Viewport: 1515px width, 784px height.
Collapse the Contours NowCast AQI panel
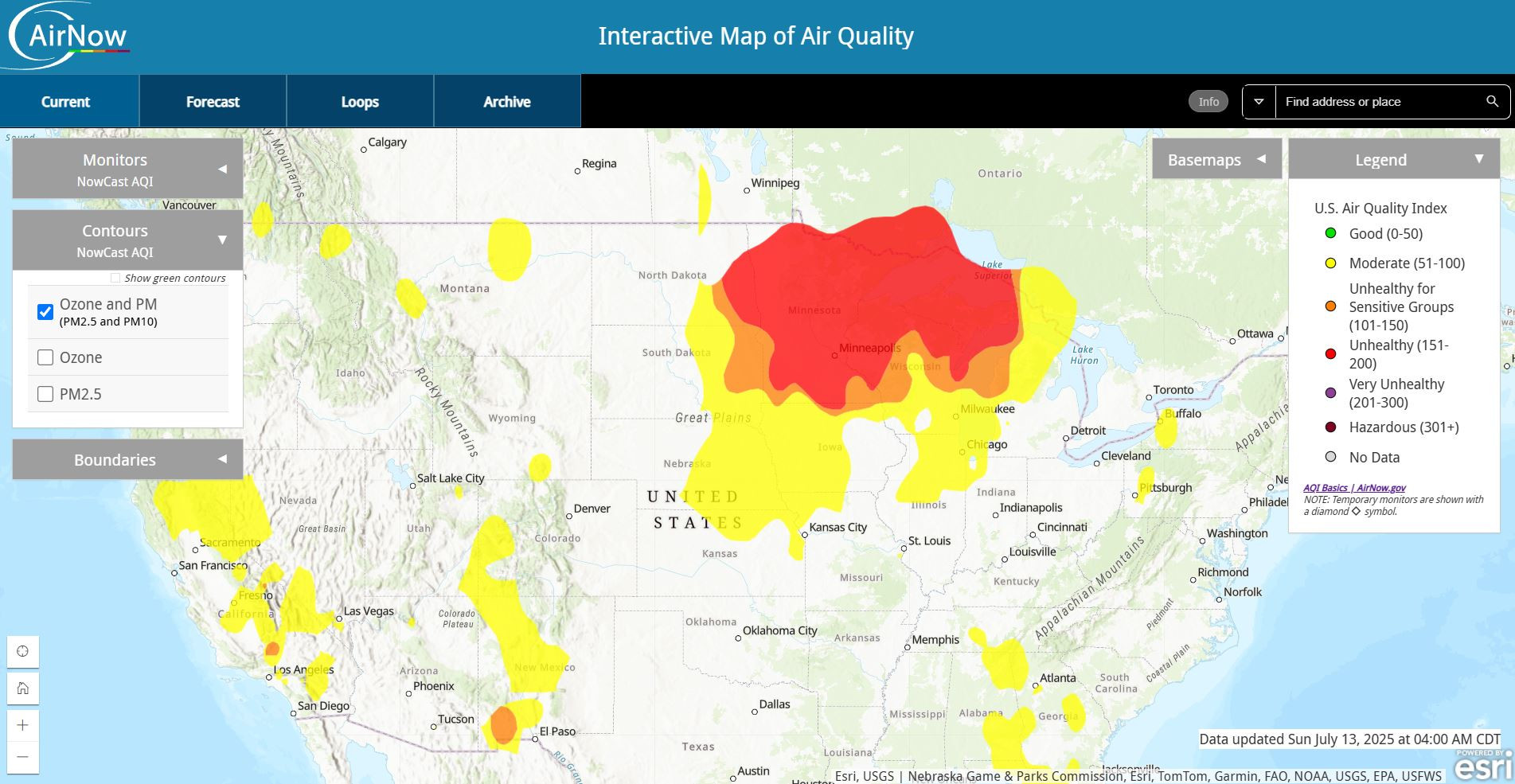click(127, 240)
